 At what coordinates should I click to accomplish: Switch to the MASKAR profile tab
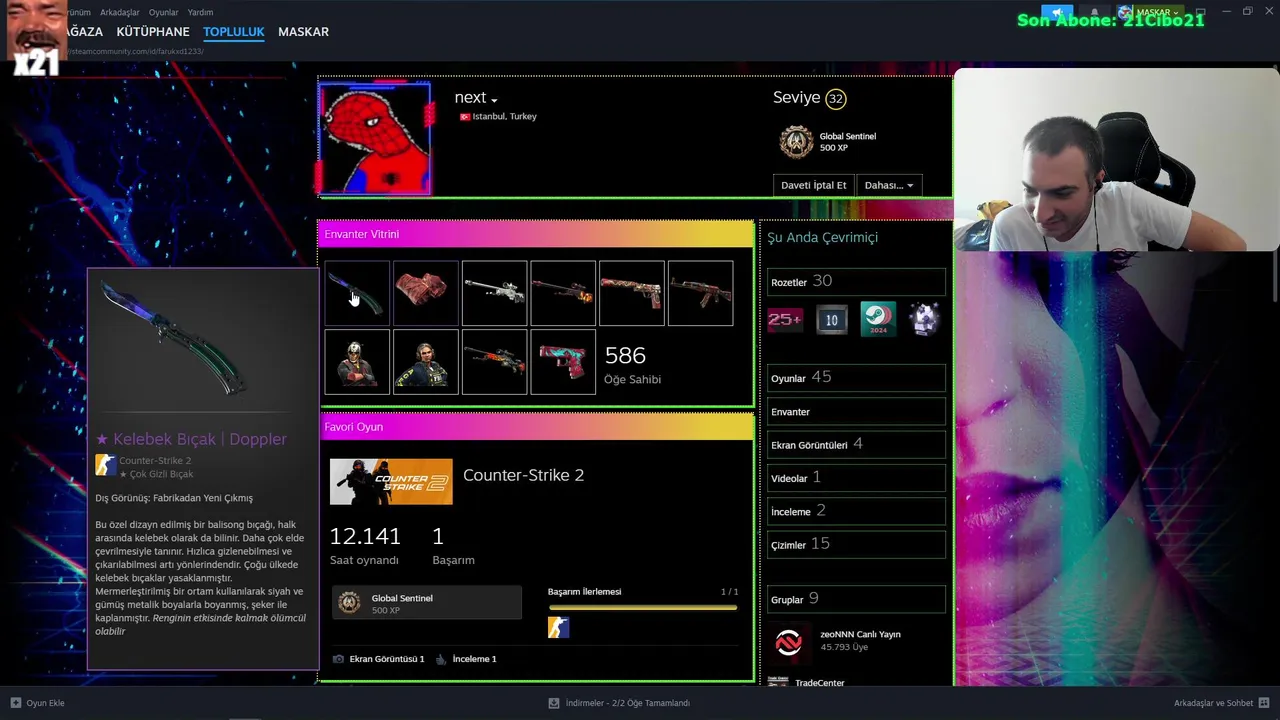click(303, 32)
